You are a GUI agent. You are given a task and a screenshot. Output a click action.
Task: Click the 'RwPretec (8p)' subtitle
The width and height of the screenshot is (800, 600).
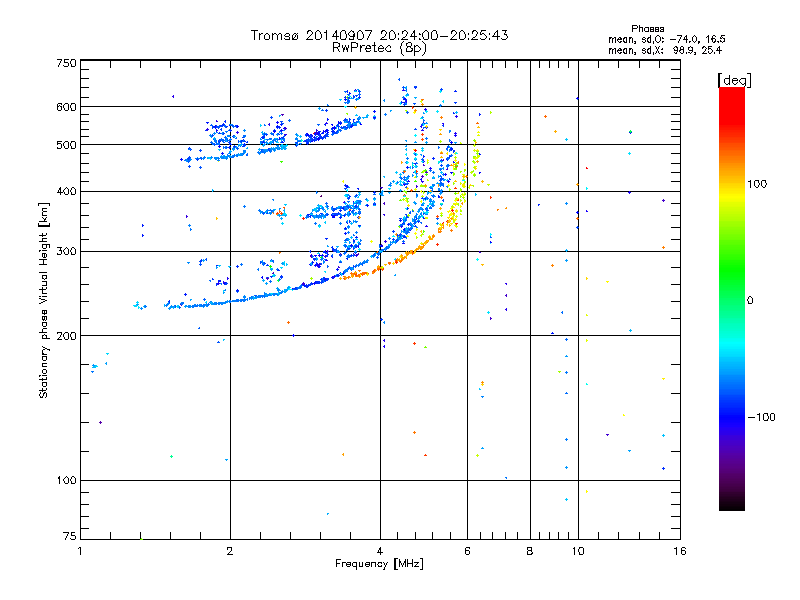379,48
